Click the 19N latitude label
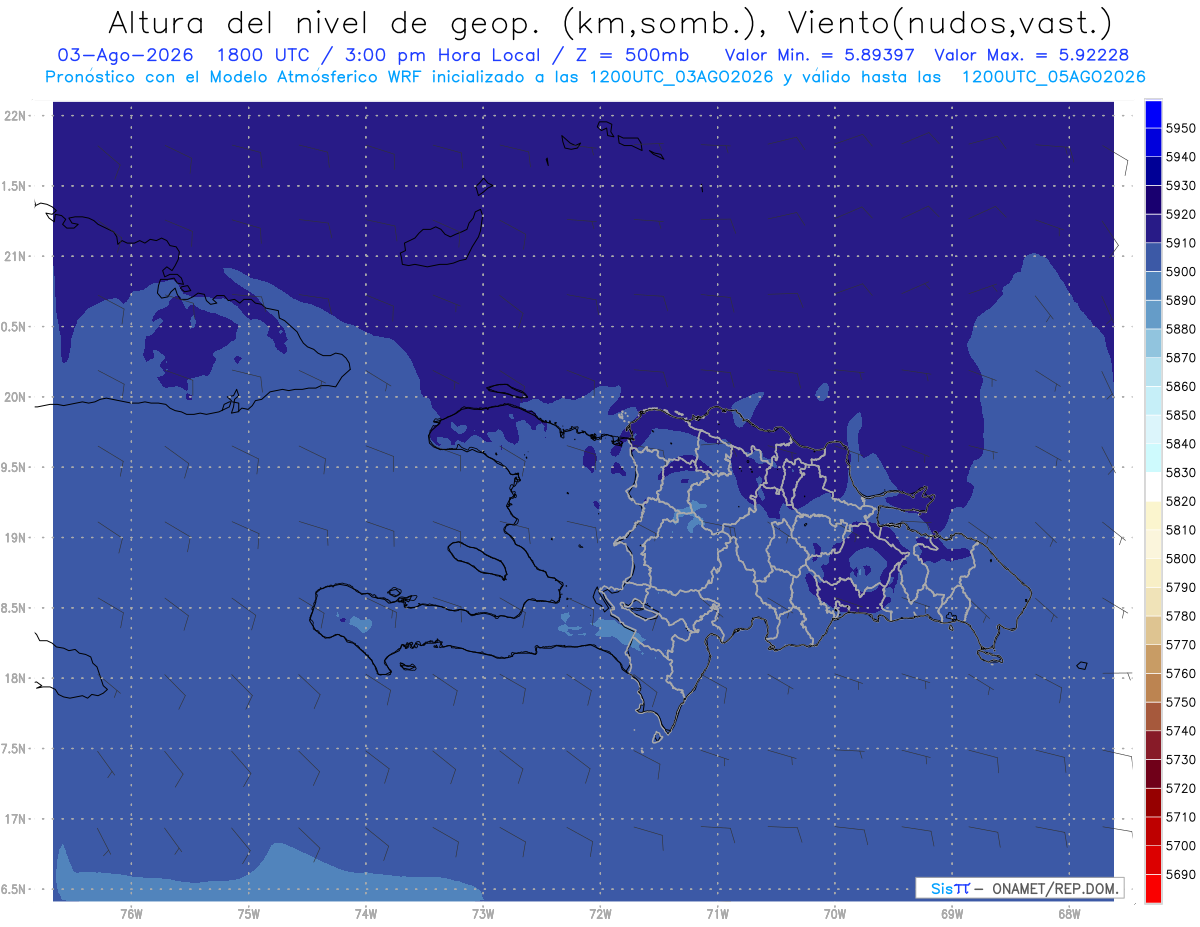This screenshot has height=927, width=1200. (x=16, y=538)
